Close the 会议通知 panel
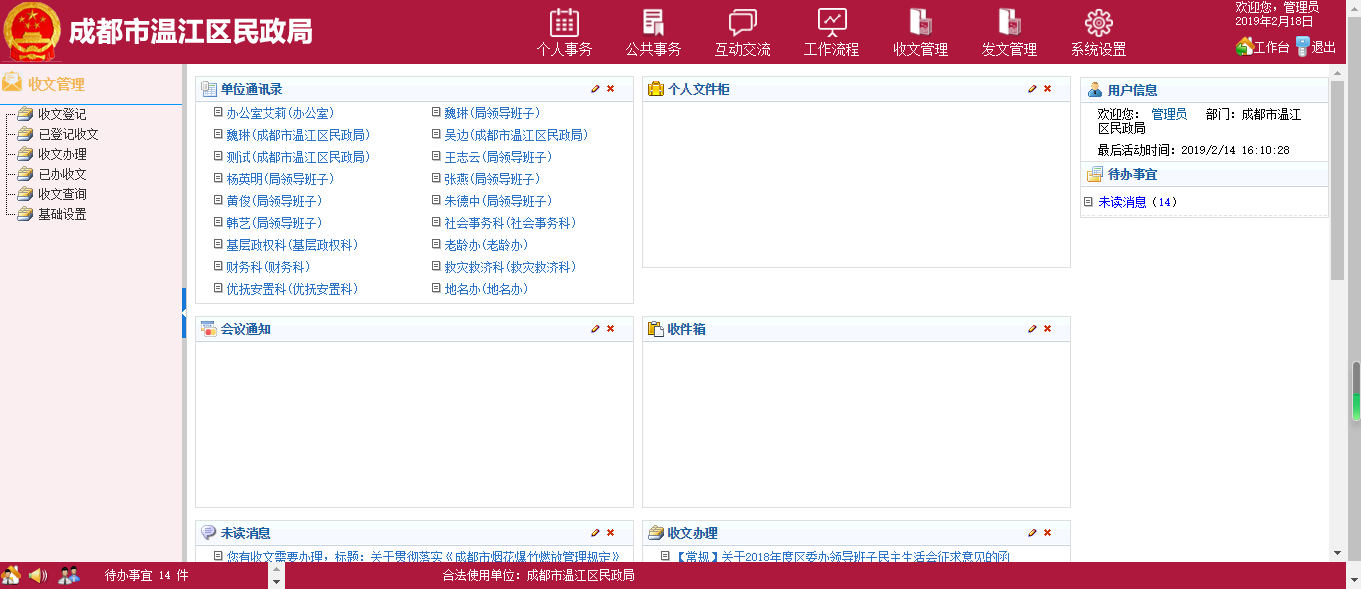Image resolution: width=1361 pixels, height=589 pixels. (611, 329)
